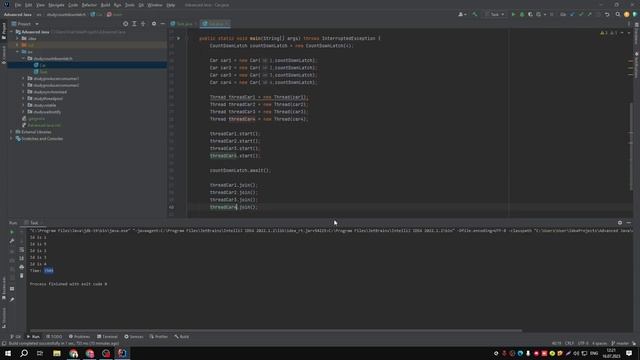
Task: Open the Terminal tool window
Action: pyautogui.click(x=107, y=337)
